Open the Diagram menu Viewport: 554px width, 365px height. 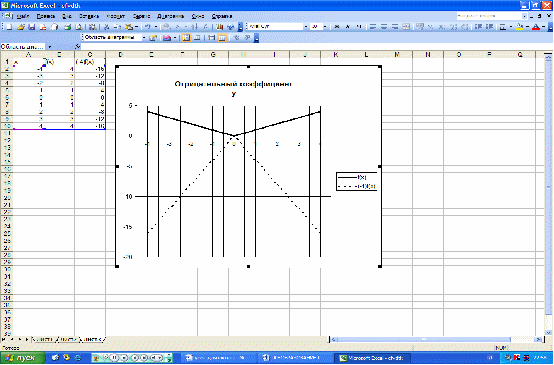tap(171, 16)
